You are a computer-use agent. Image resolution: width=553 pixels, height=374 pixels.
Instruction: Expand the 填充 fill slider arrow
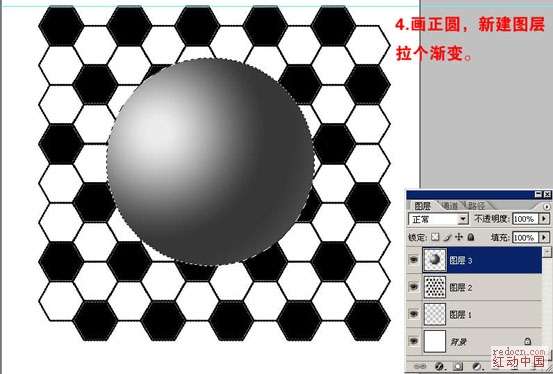click(544, 237)
